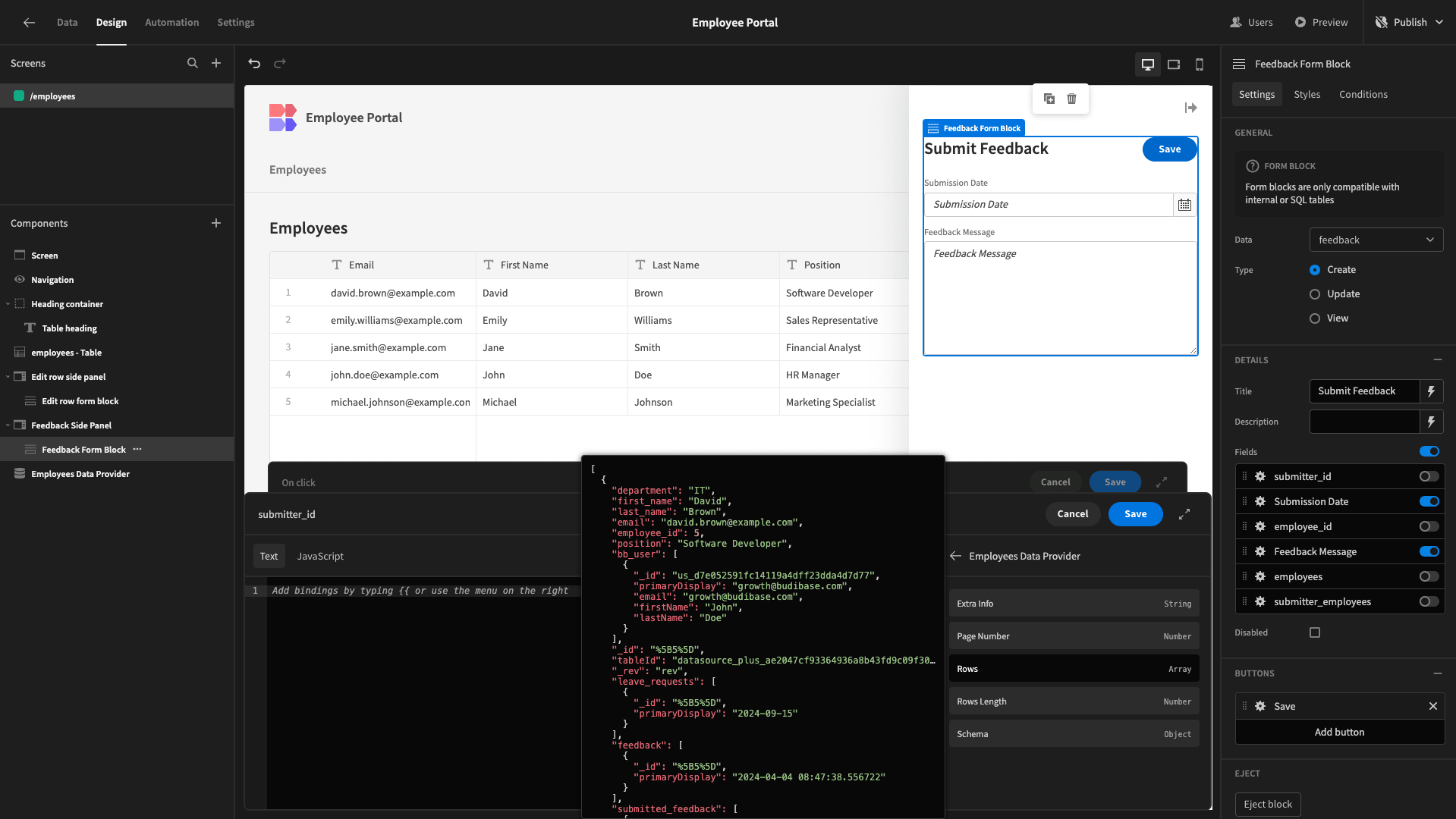1456x819 pixels.
Task: Select the Rows array binding
Action: (1074, 669)
